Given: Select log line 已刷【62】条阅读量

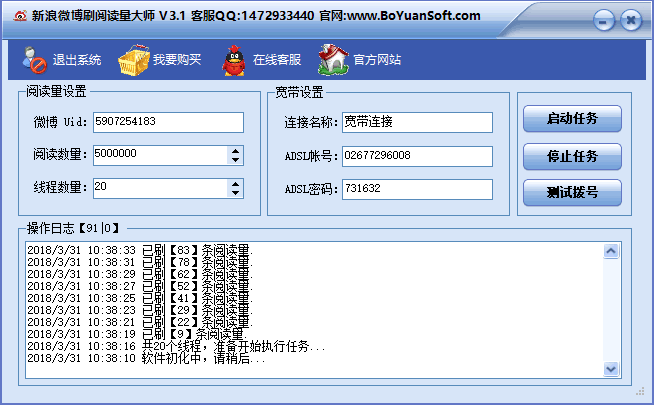Looking at the screenshot, I should tap(140, 274).
